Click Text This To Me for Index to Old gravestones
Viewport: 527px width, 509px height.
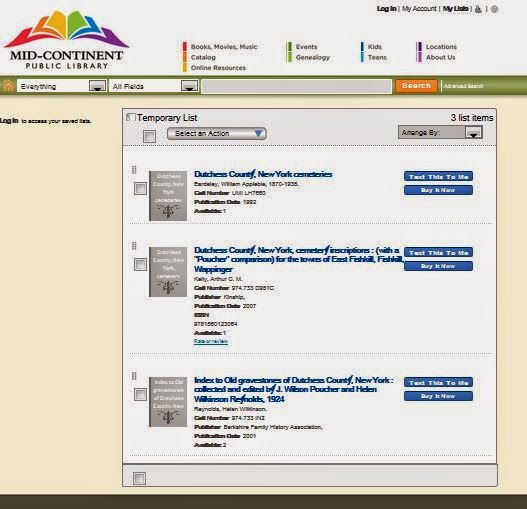(438, 383)
